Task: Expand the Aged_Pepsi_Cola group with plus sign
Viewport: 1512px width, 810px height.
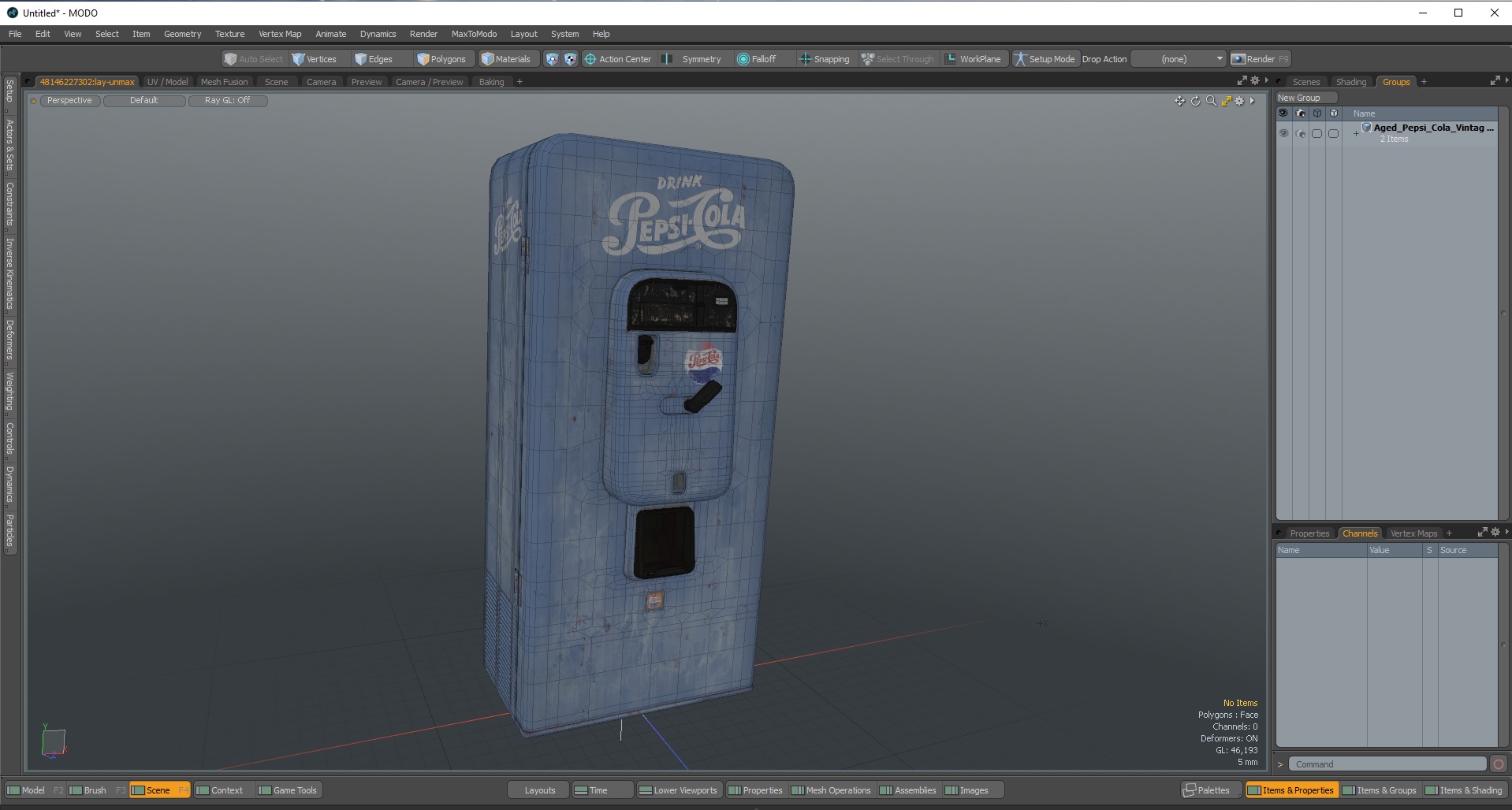Action: (1356, 134)
